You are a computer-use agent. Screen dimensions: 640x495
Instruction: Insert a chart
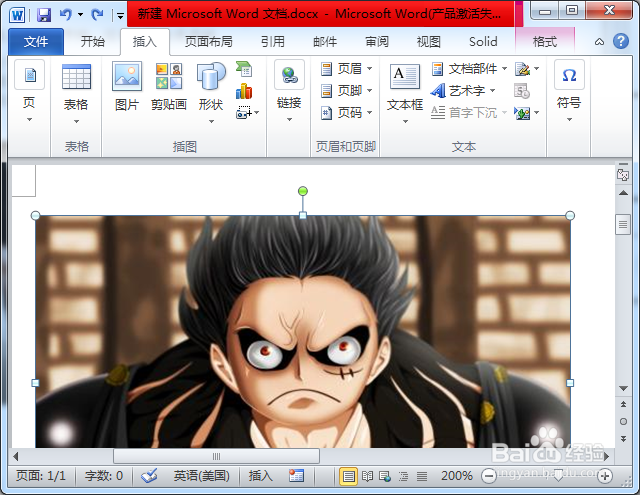point(244,91)
